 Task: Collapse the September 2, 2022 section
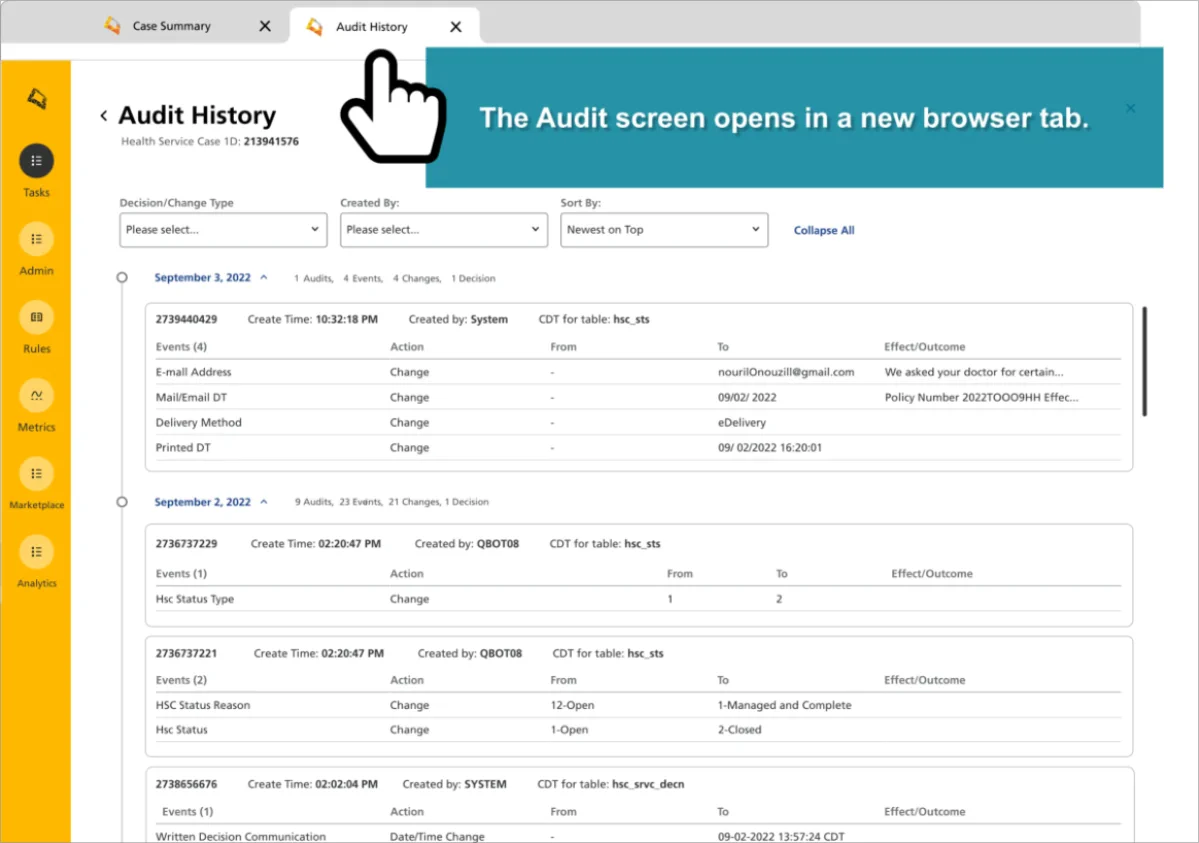[264, 502]
